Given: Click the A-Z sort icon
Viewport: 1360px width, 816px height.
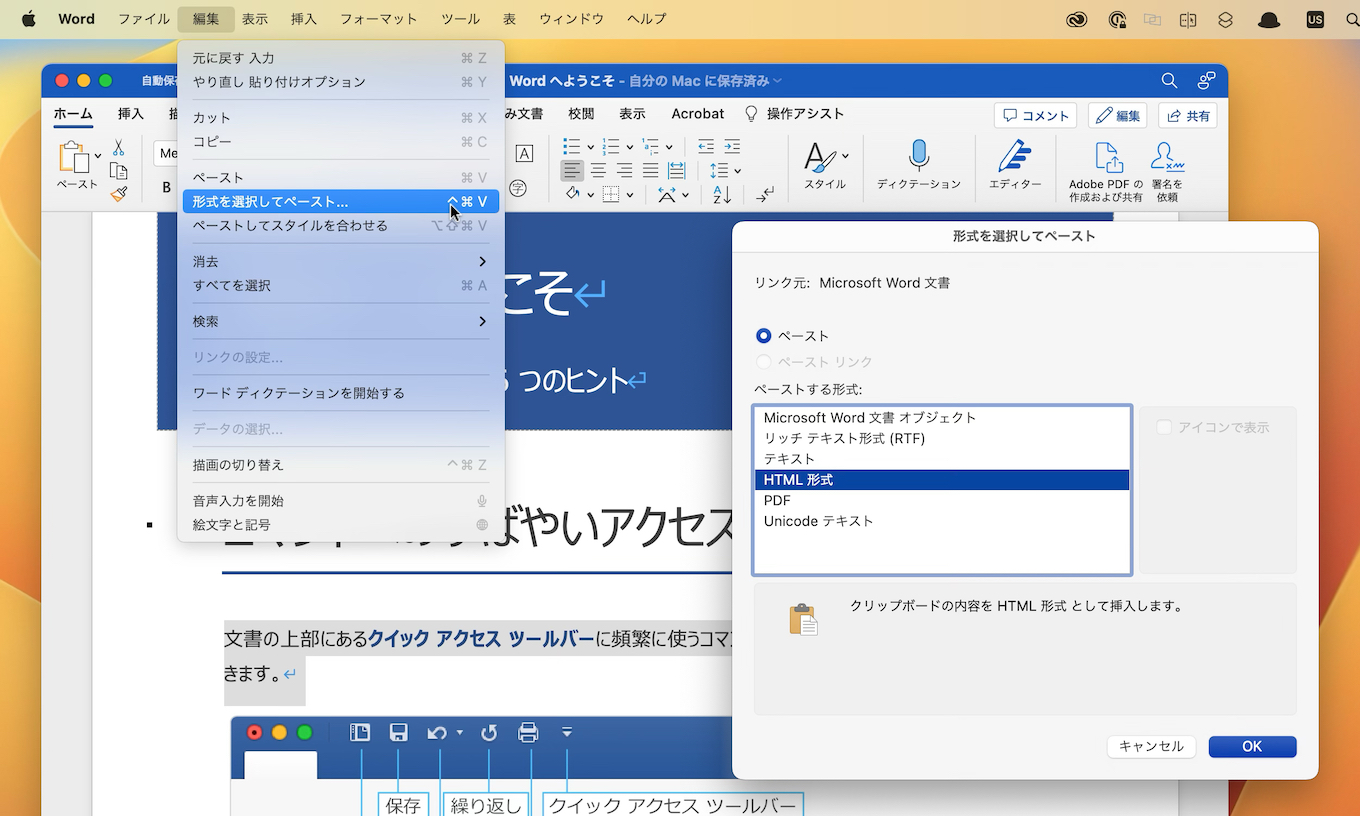Looking at the screenshot, I should point(721,194).
